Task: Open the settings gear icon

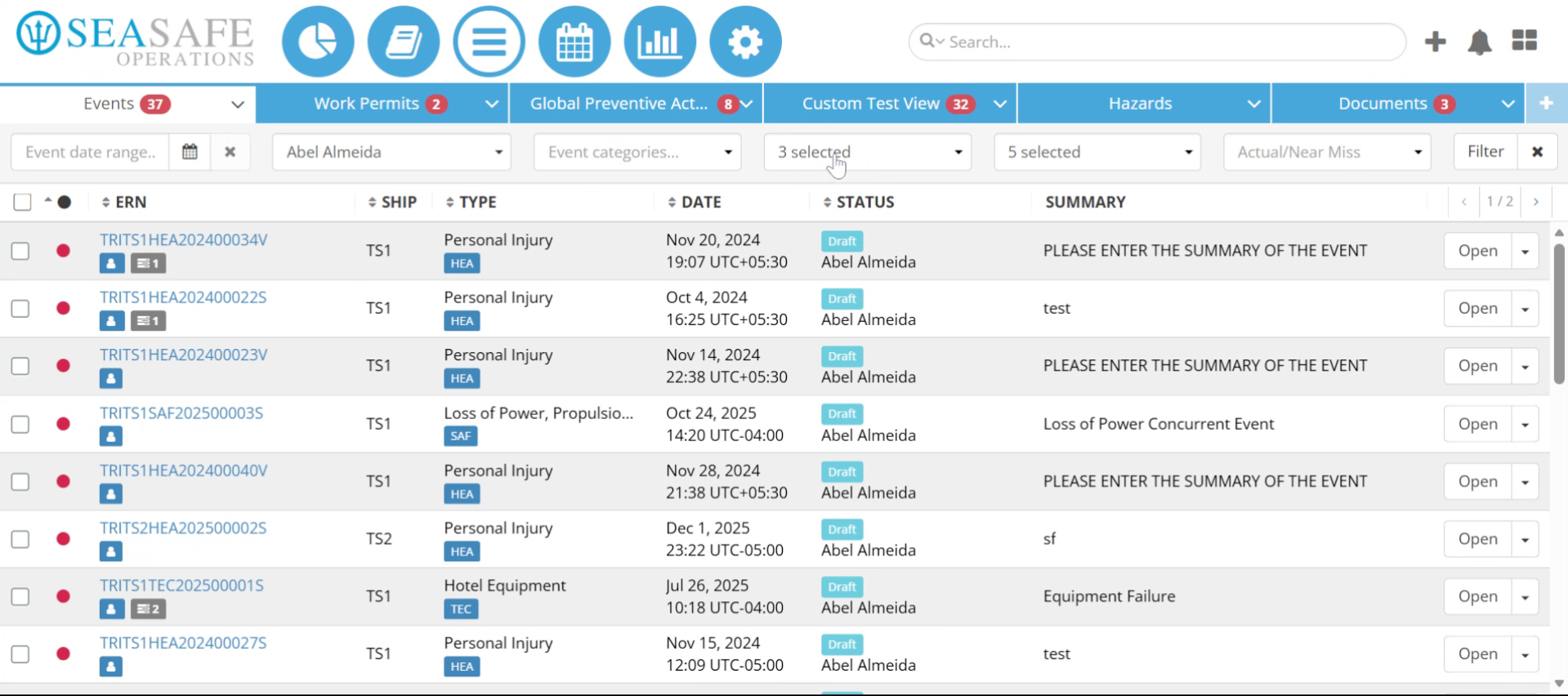Action: point(745,42)
